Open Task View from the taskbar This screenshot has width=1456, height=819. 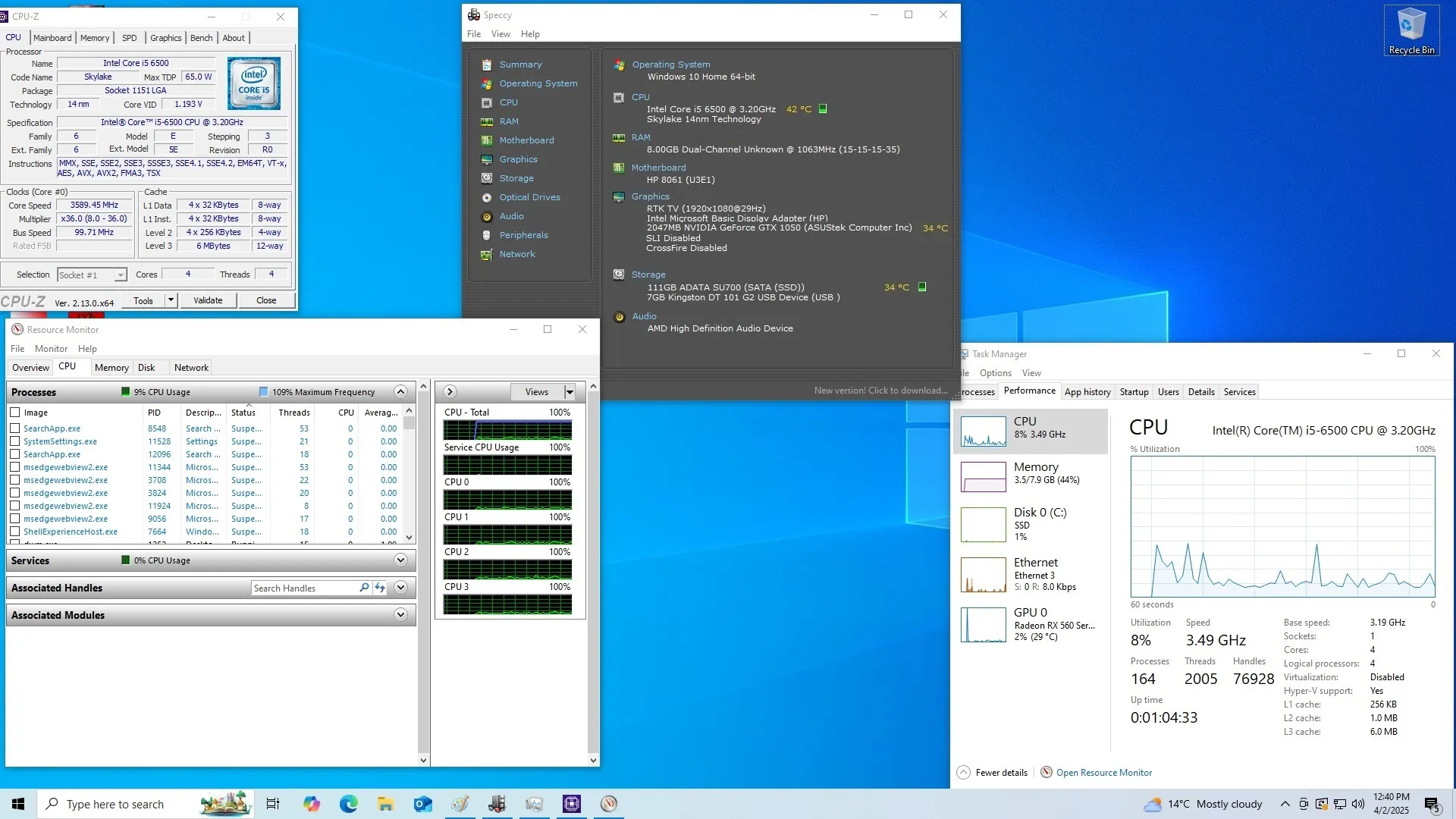(273, 804)
